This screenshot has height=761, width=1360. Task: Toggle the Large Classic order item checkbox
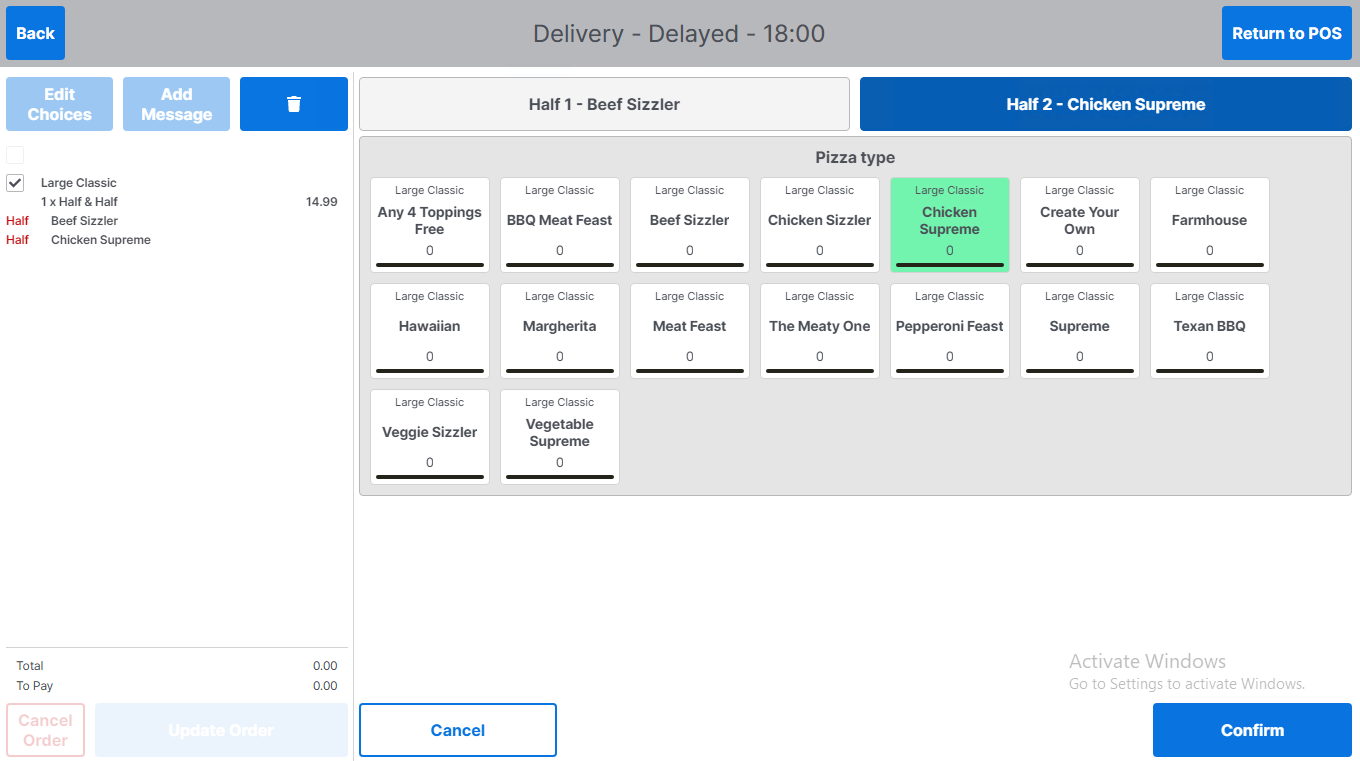pos(15,183)
